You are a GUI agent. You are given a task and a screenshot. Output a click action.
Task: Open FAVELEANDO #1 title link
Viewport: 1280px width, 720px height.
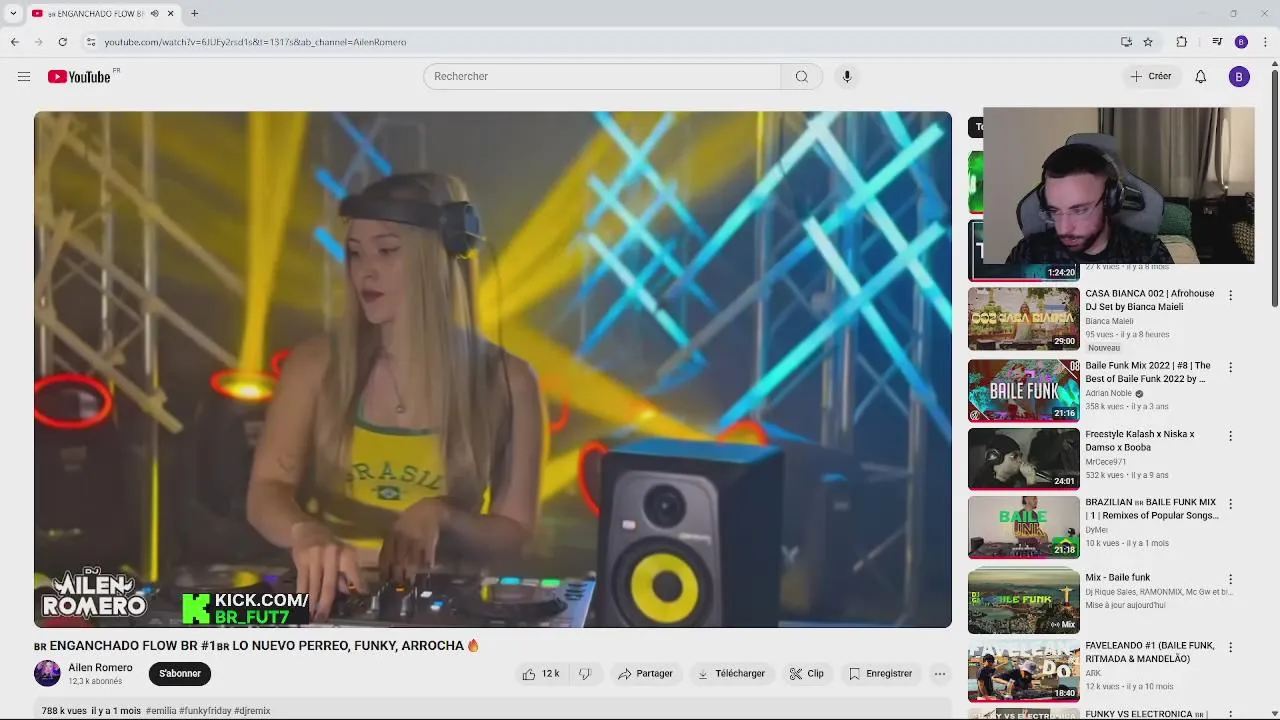coord(1150,652)
